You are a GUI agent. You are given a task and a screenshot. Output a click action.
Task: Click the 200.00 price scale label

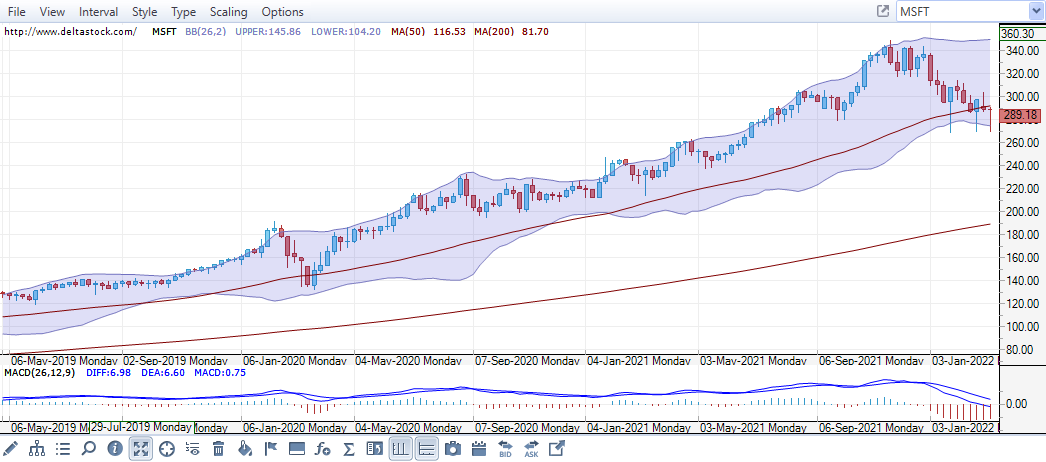coord(1021,212)
